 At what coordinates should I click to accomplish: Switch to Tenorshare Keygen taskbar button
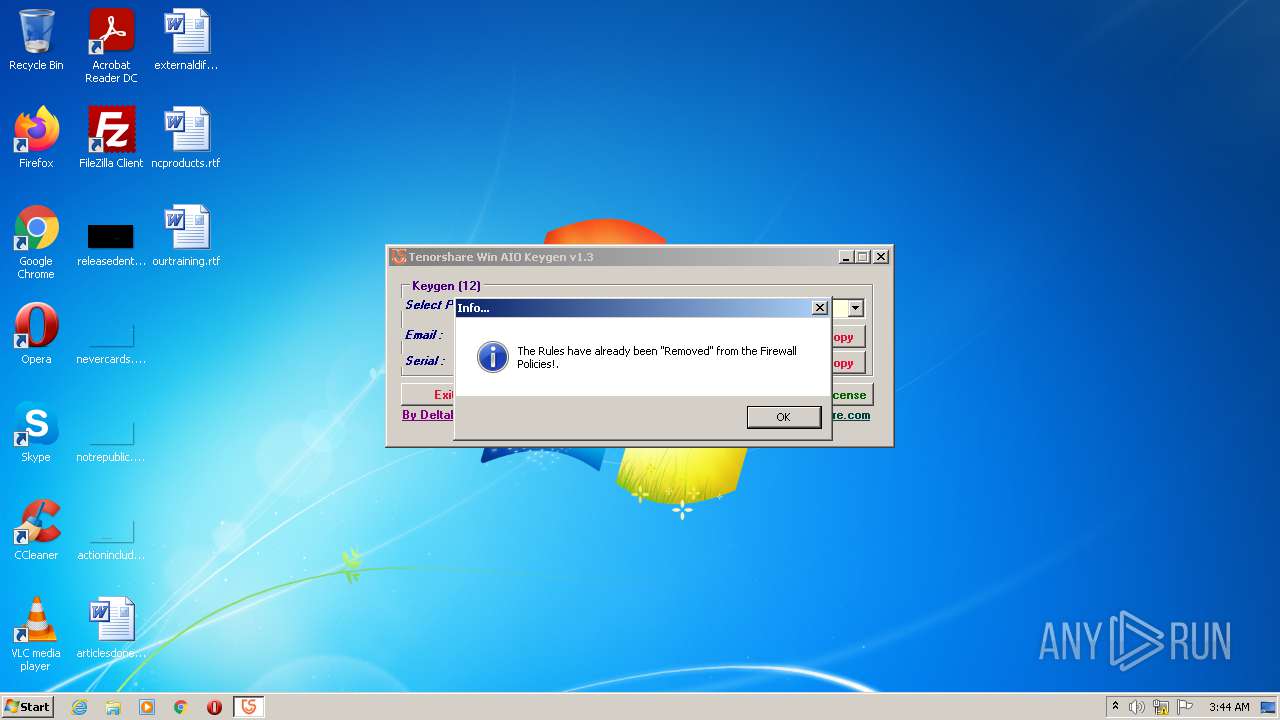(x=249, y=707)
